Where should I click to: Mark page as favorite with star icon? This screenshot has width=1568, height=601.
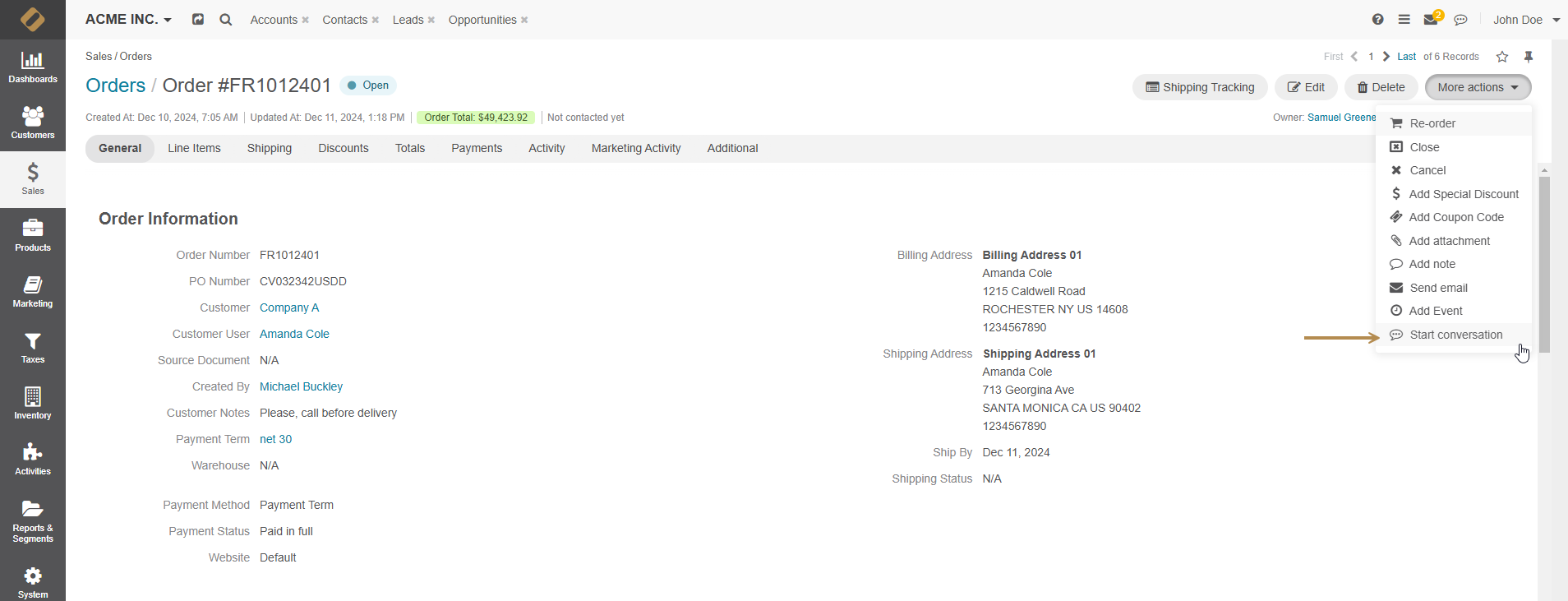(1502, 57)
